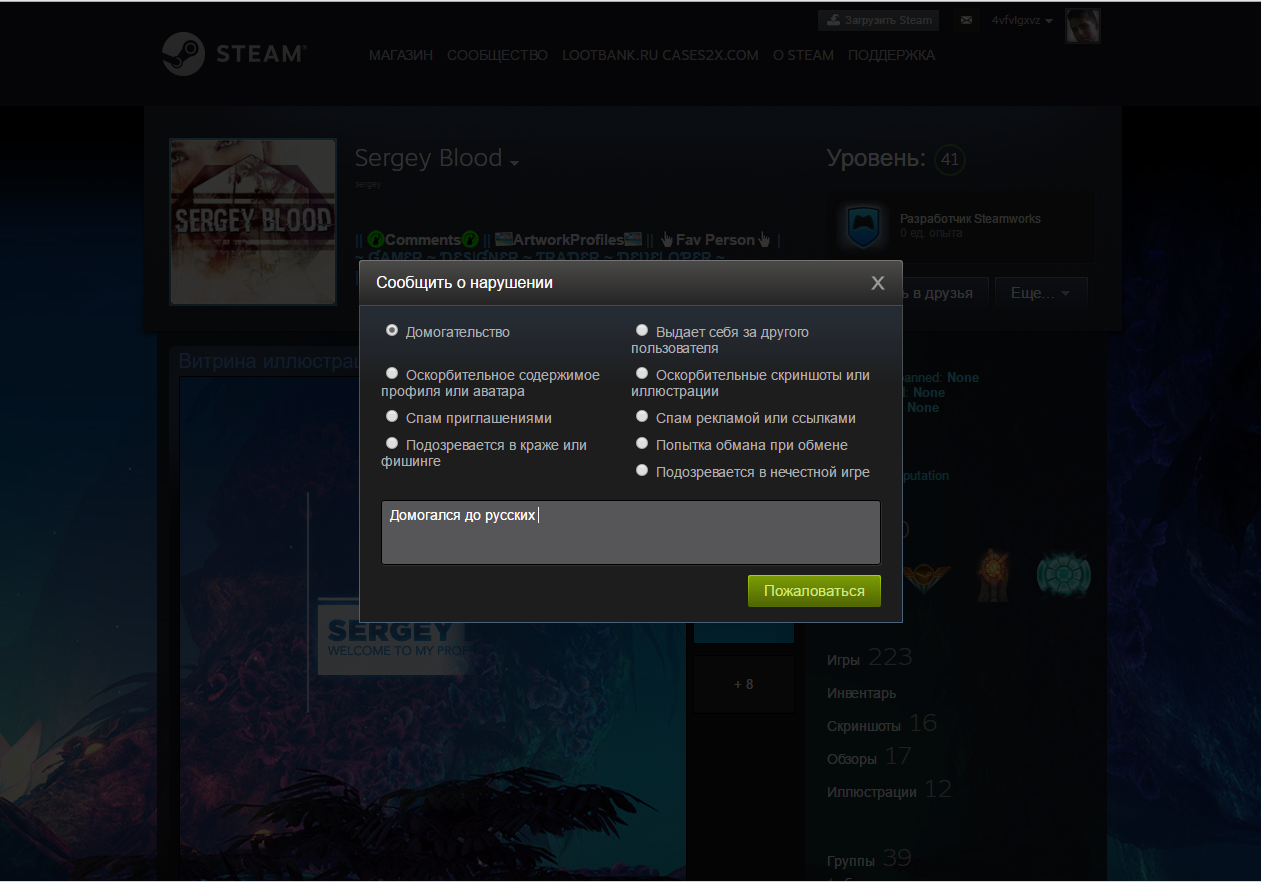Select Подозревается в краже или фишинге option

[392, 443]
